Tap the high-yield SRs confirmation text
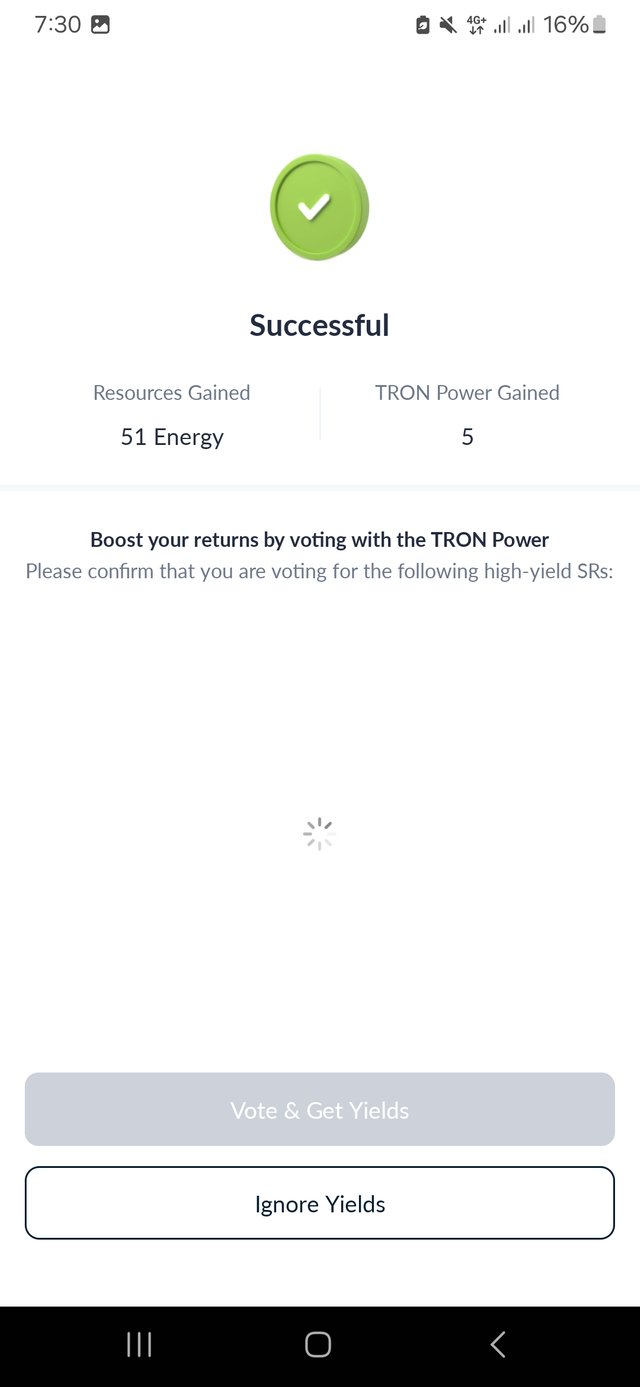This screenshot has width=640, height=1387. click(x=319, y=572)
